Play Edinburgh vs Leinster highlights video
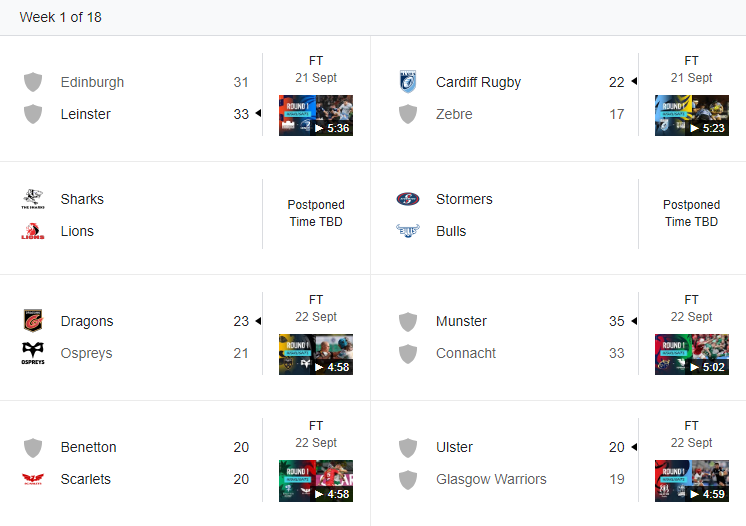Viewport: 746px width, 526px height. point(316,116)
